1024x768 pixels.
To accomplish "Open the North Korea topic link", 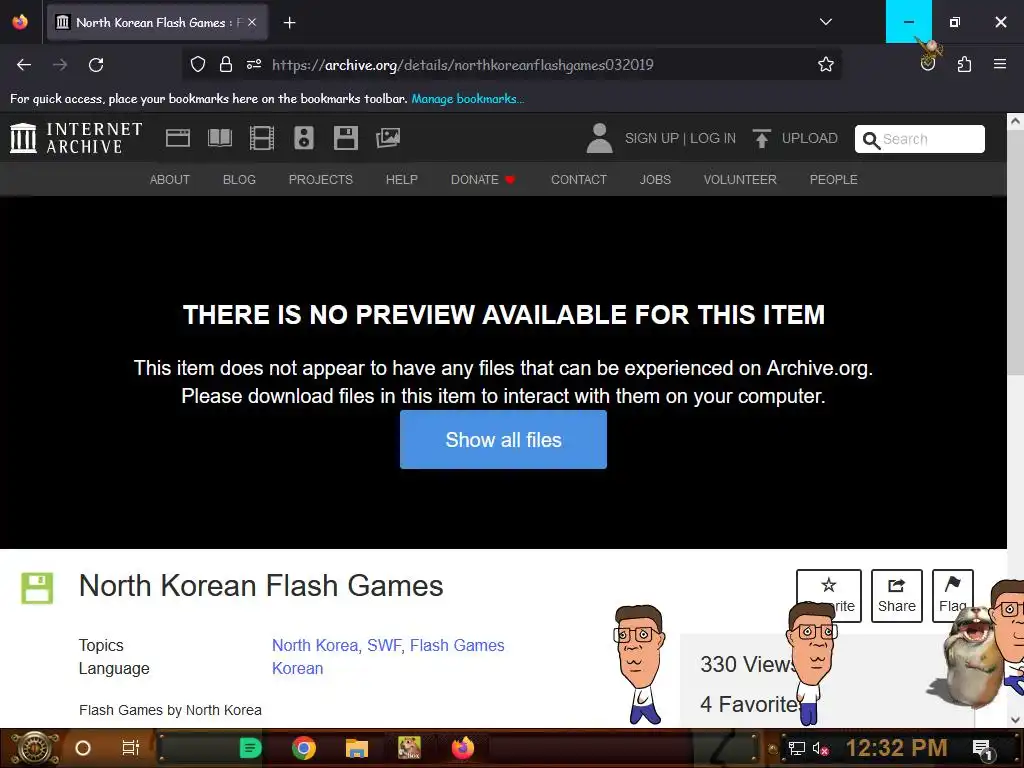I will tap(315, 645).
